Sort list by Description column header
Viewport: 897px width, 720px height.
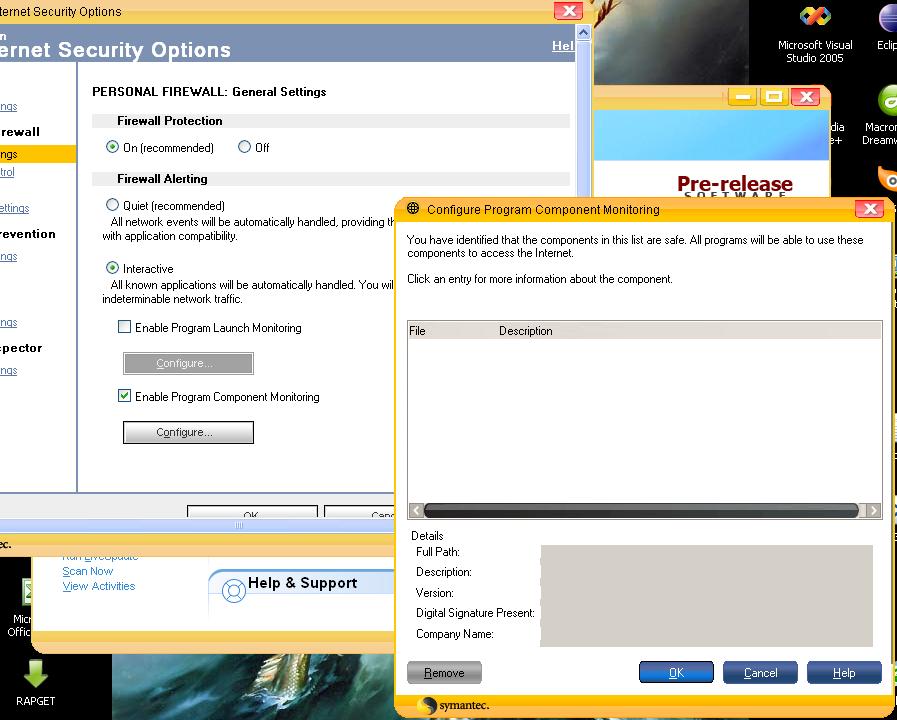tap(689, 331)
